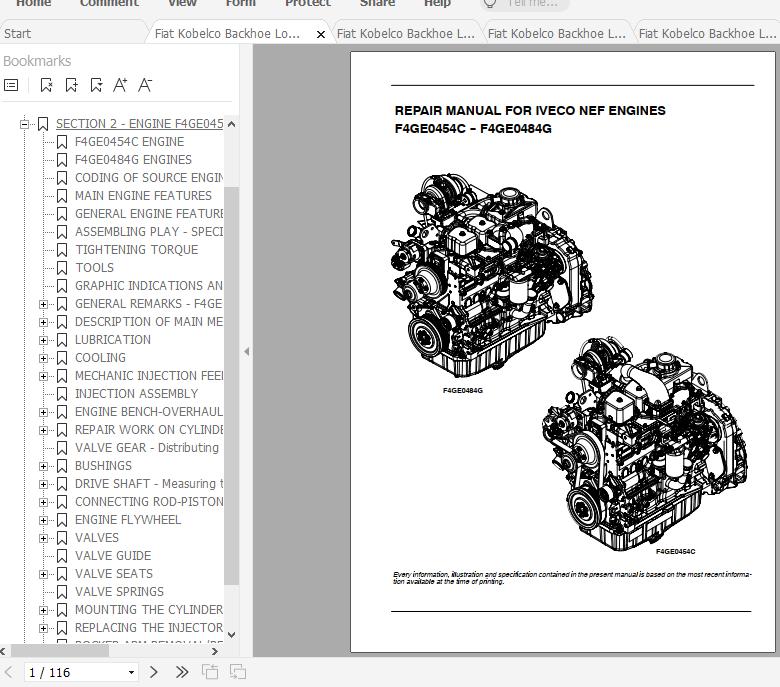The image size is (780, 687).
Task: Open the View ribbon tab
Action: pyautogui.click(x=182, y=3)
